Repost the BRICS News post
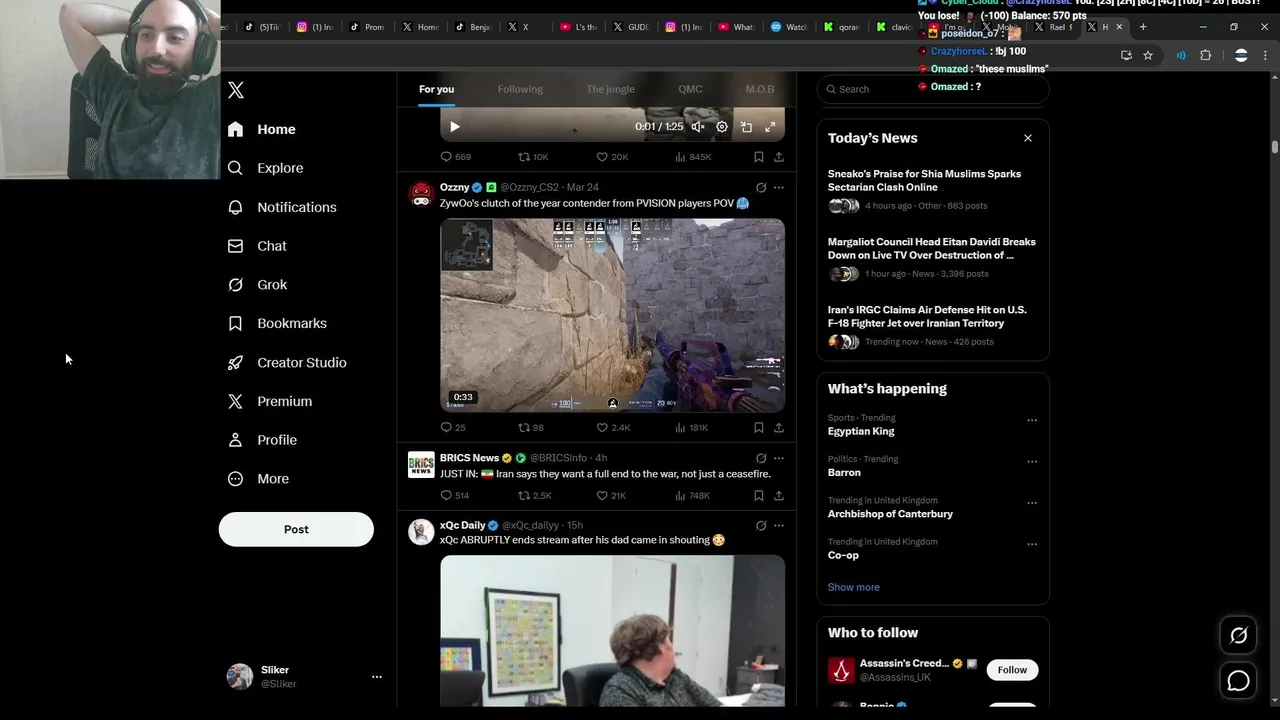The width and height of the screenshot is (1280, 720). [534, 496]
